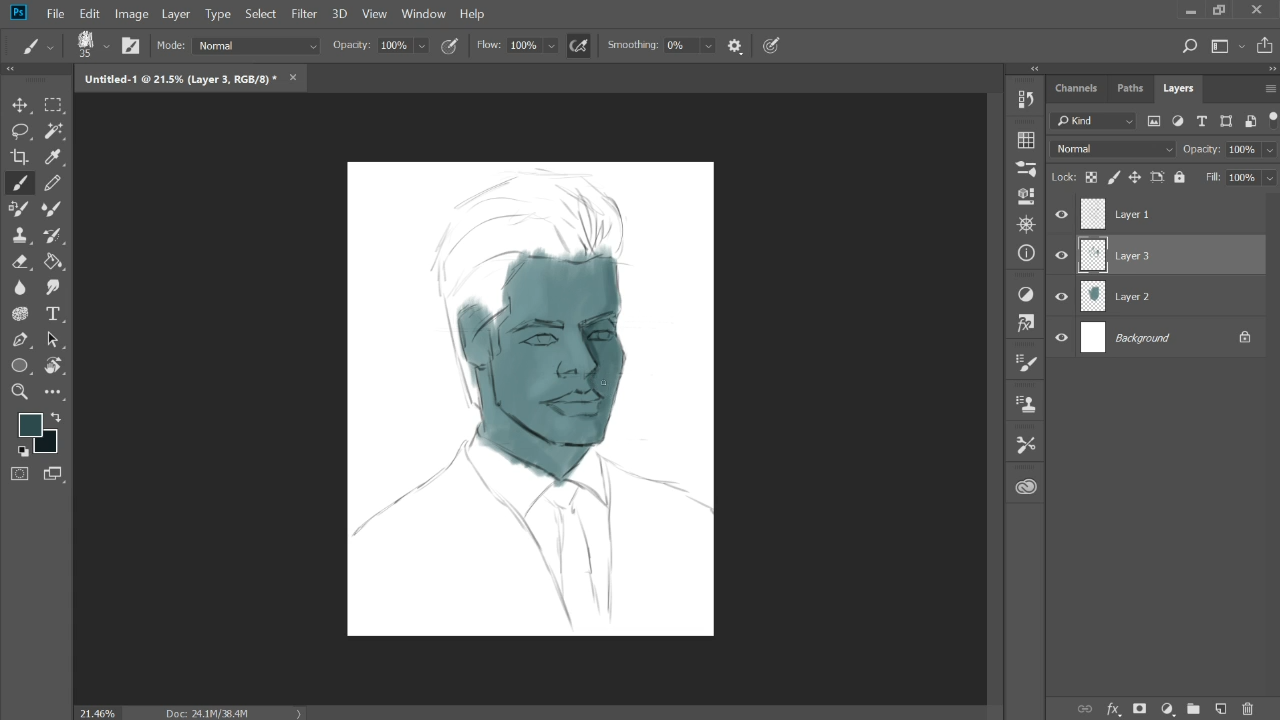Open Creative Cloud Libraries panel icon

[x=1026, y=487]
